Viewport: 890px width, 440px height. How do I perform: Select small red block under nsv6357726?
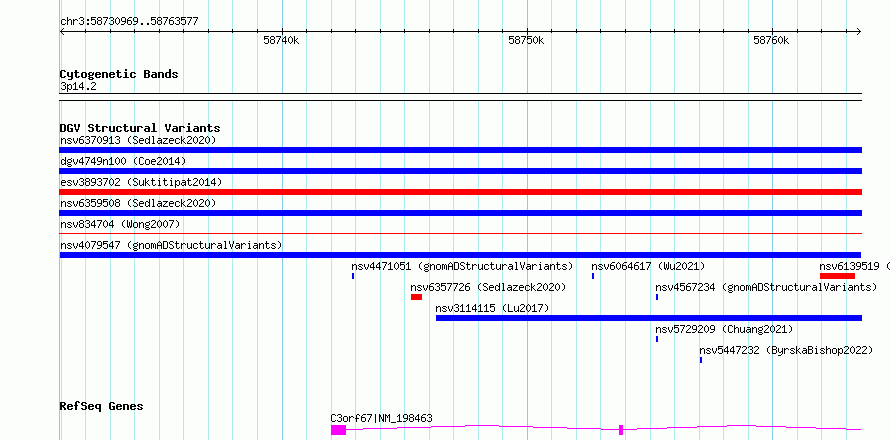[x=417, y=297]
